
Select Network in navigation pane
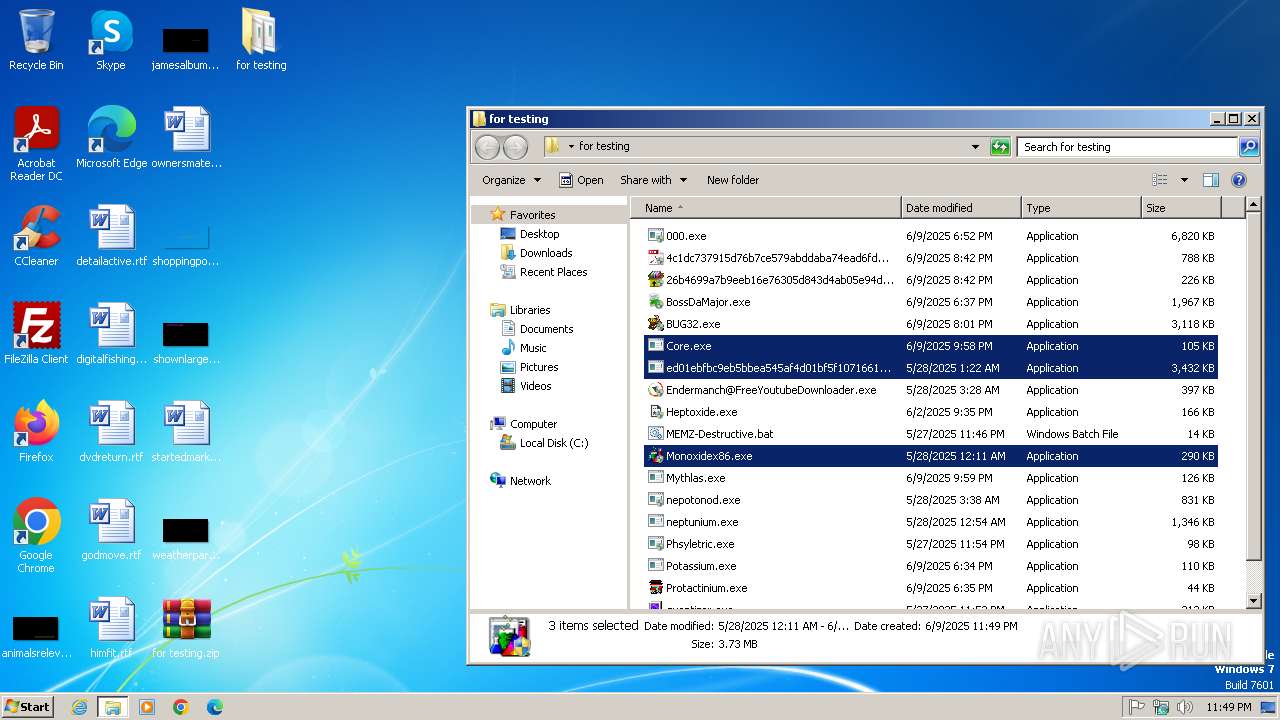530,481
